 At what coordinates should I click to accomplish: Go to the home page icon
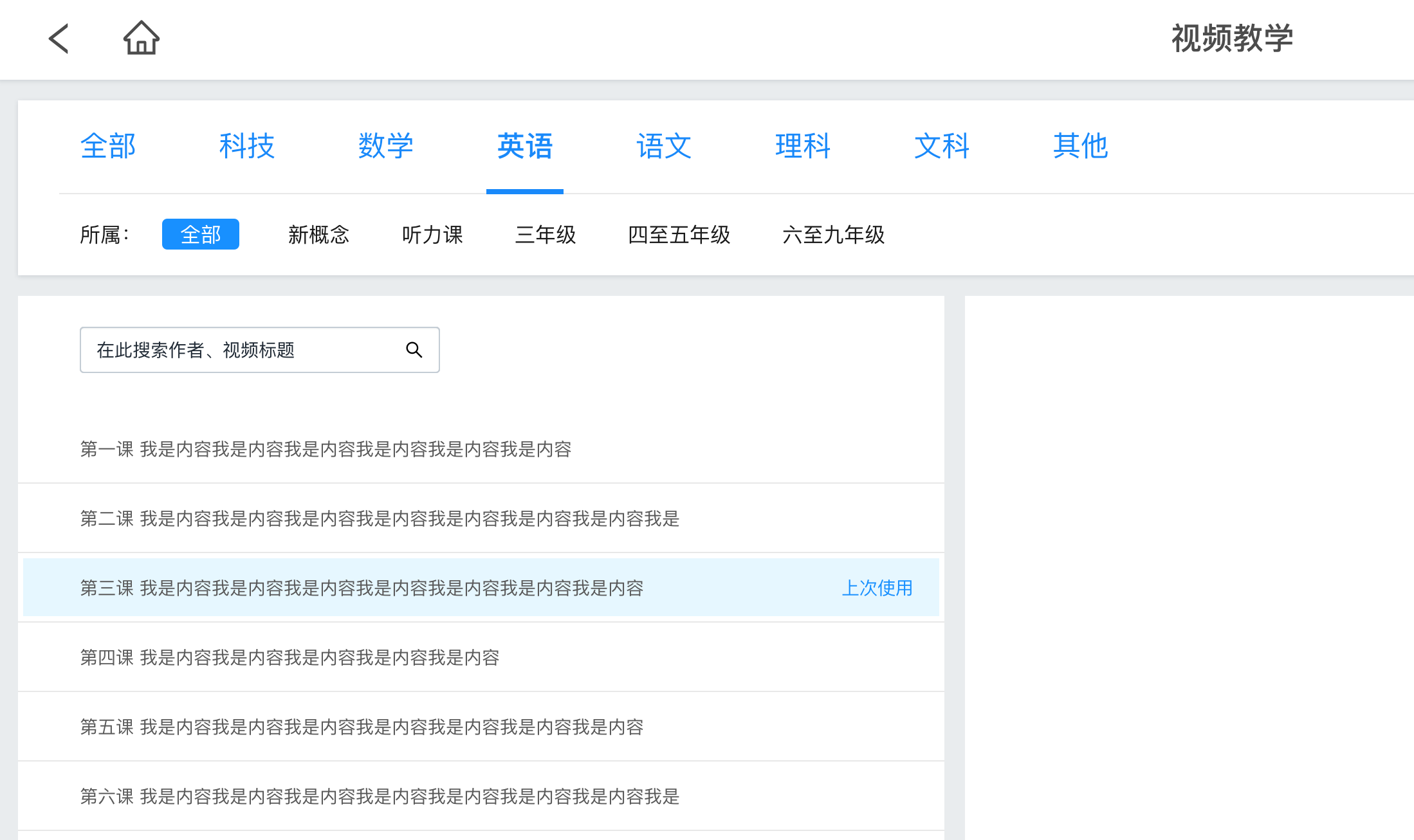(141, 39)
